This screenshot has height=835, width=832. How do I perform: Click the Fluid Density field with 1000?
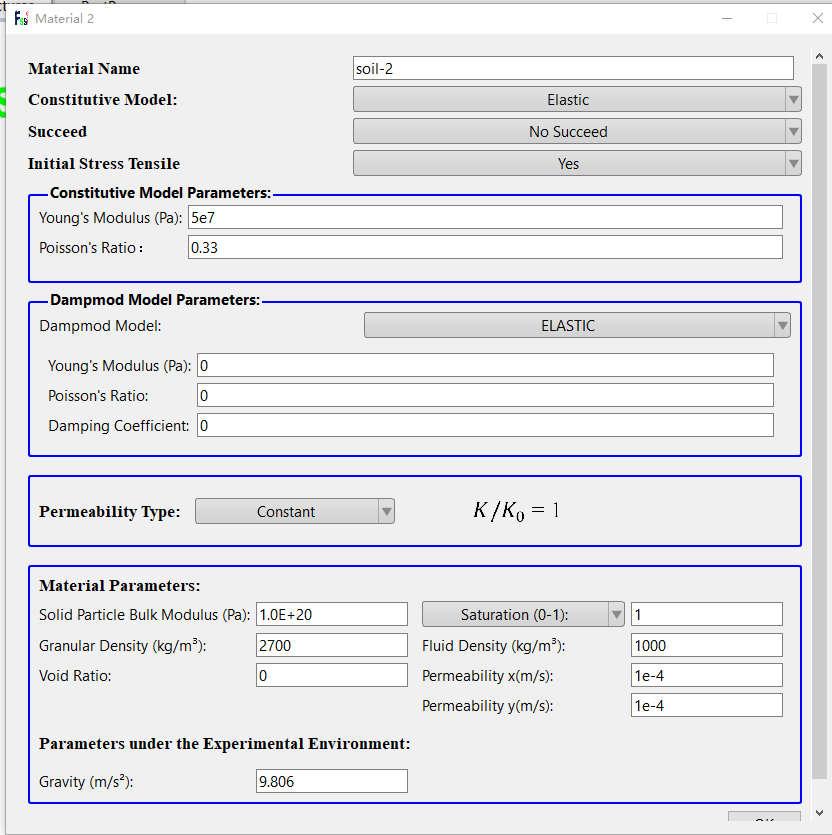707,645
